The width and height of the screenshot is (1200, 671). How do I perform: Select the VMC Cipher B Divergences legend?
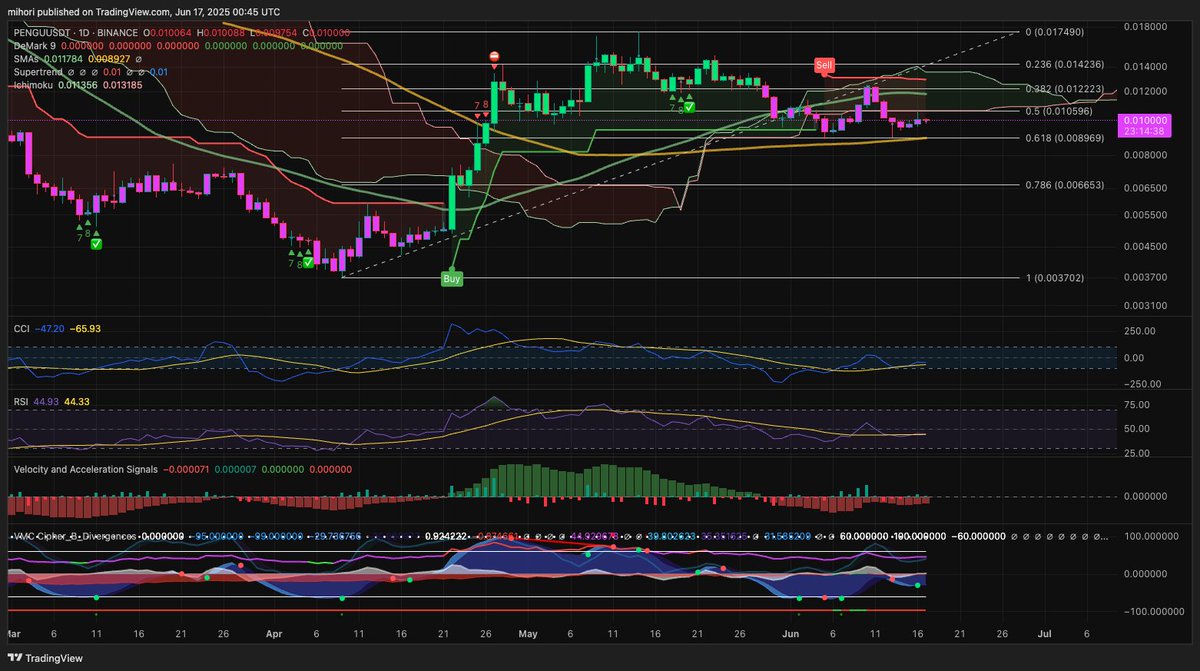point(75,537)
